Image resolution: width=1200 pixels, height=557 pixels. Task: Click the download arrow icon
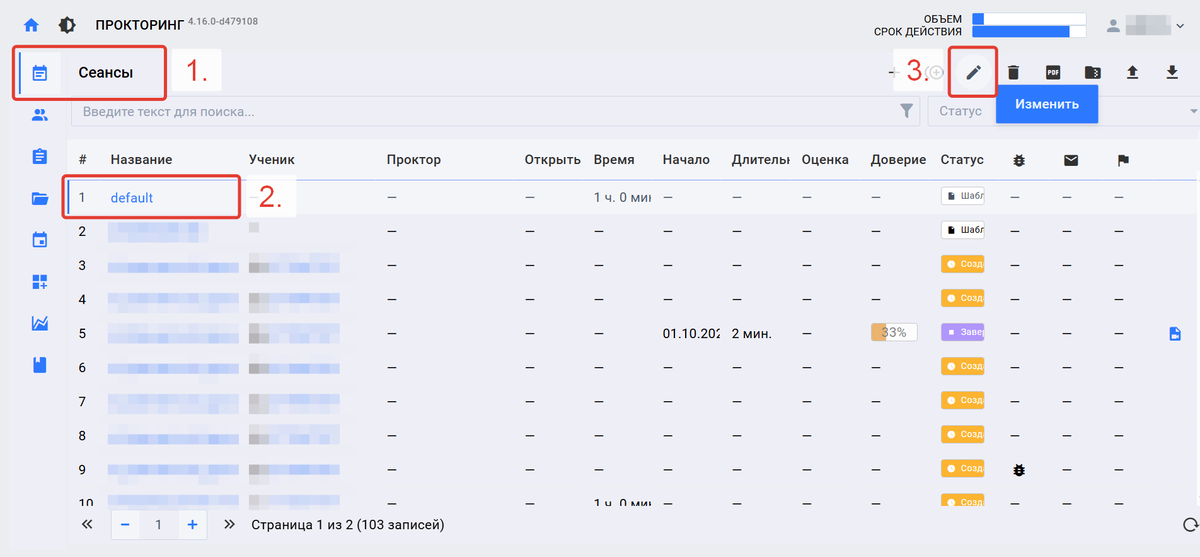(1172, 72)
